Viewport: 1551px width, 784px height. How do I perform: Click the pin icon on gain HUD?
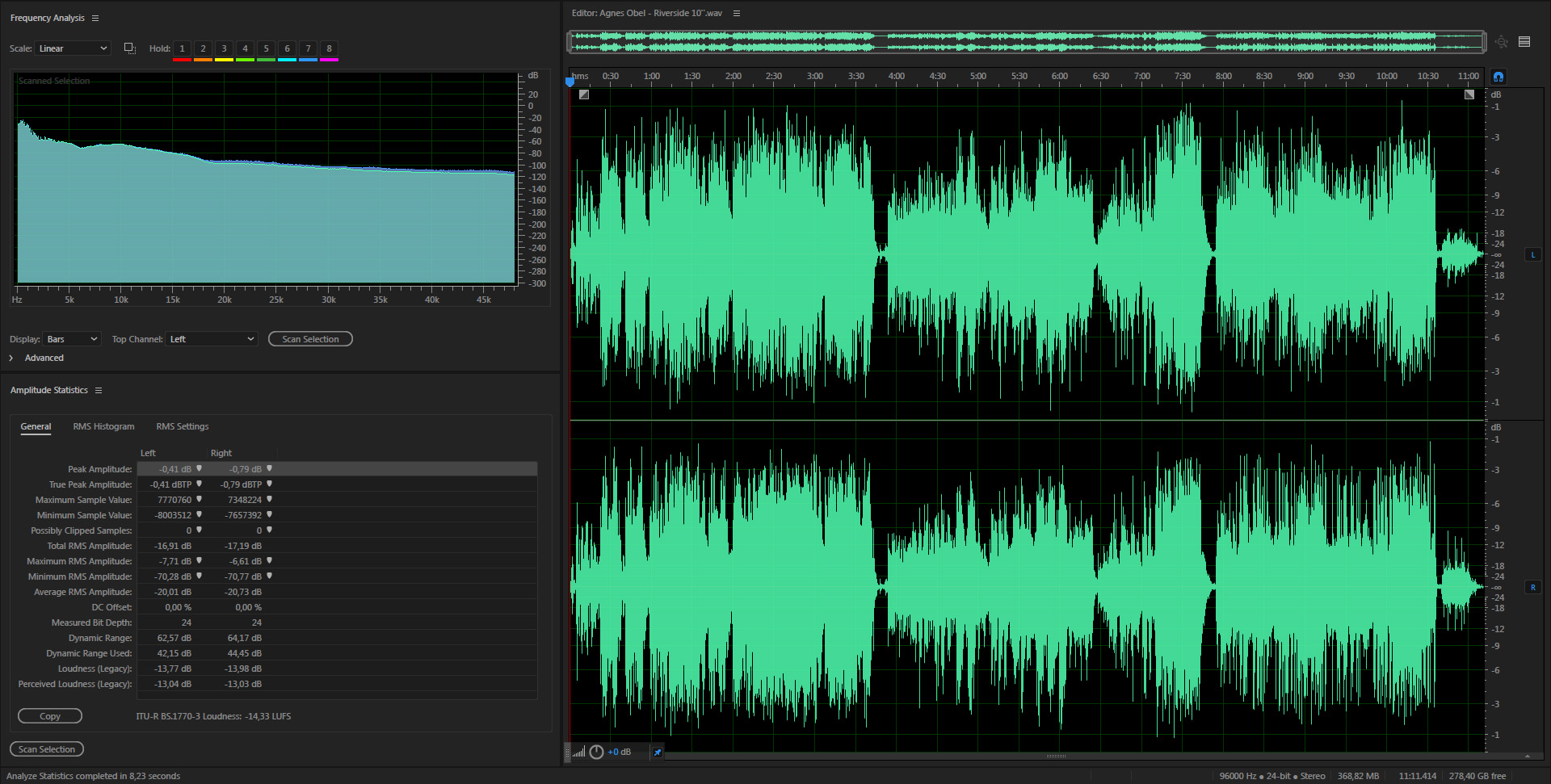657,752
